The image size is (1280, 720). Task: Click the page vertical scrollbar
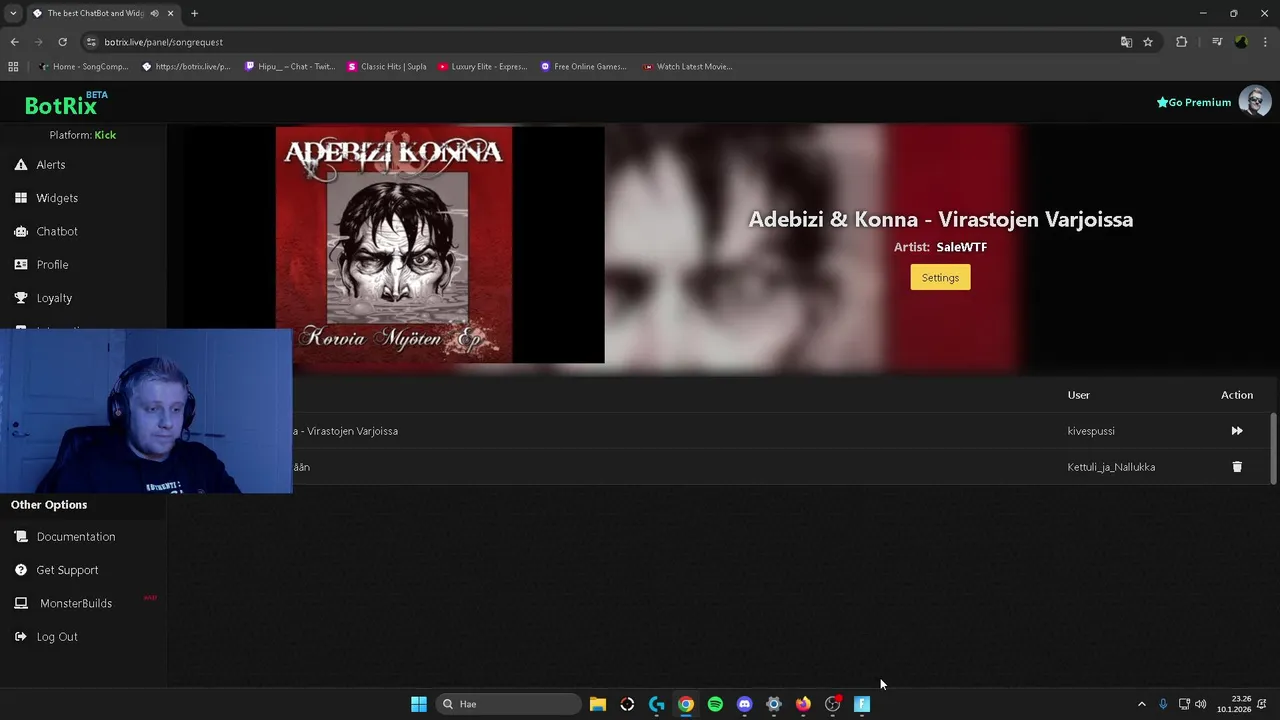point(1274,448)
